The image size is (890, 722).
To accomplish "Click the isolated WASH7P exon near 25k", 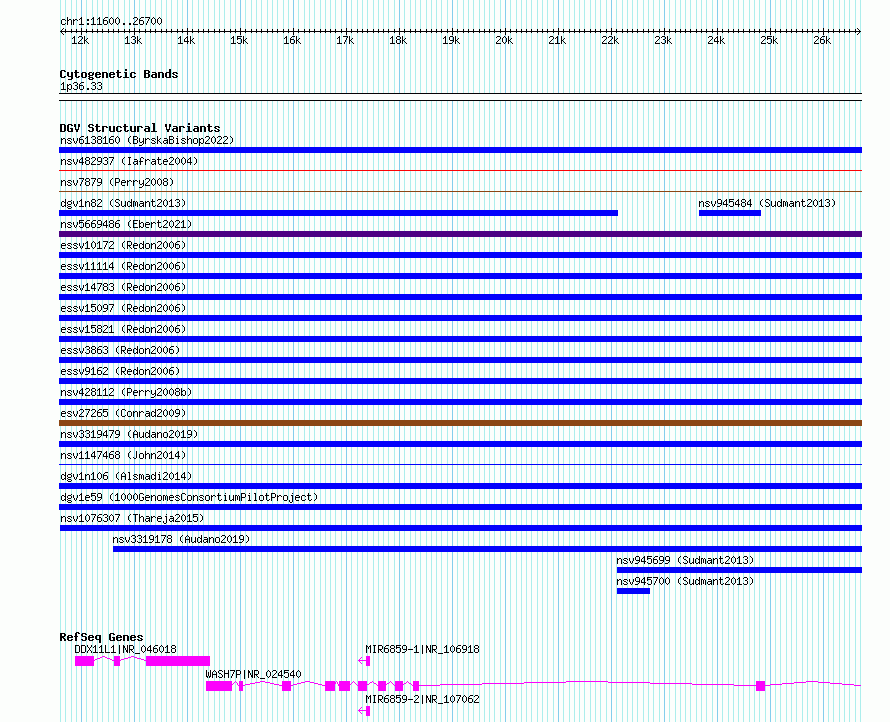I will (x=761, y=686).
